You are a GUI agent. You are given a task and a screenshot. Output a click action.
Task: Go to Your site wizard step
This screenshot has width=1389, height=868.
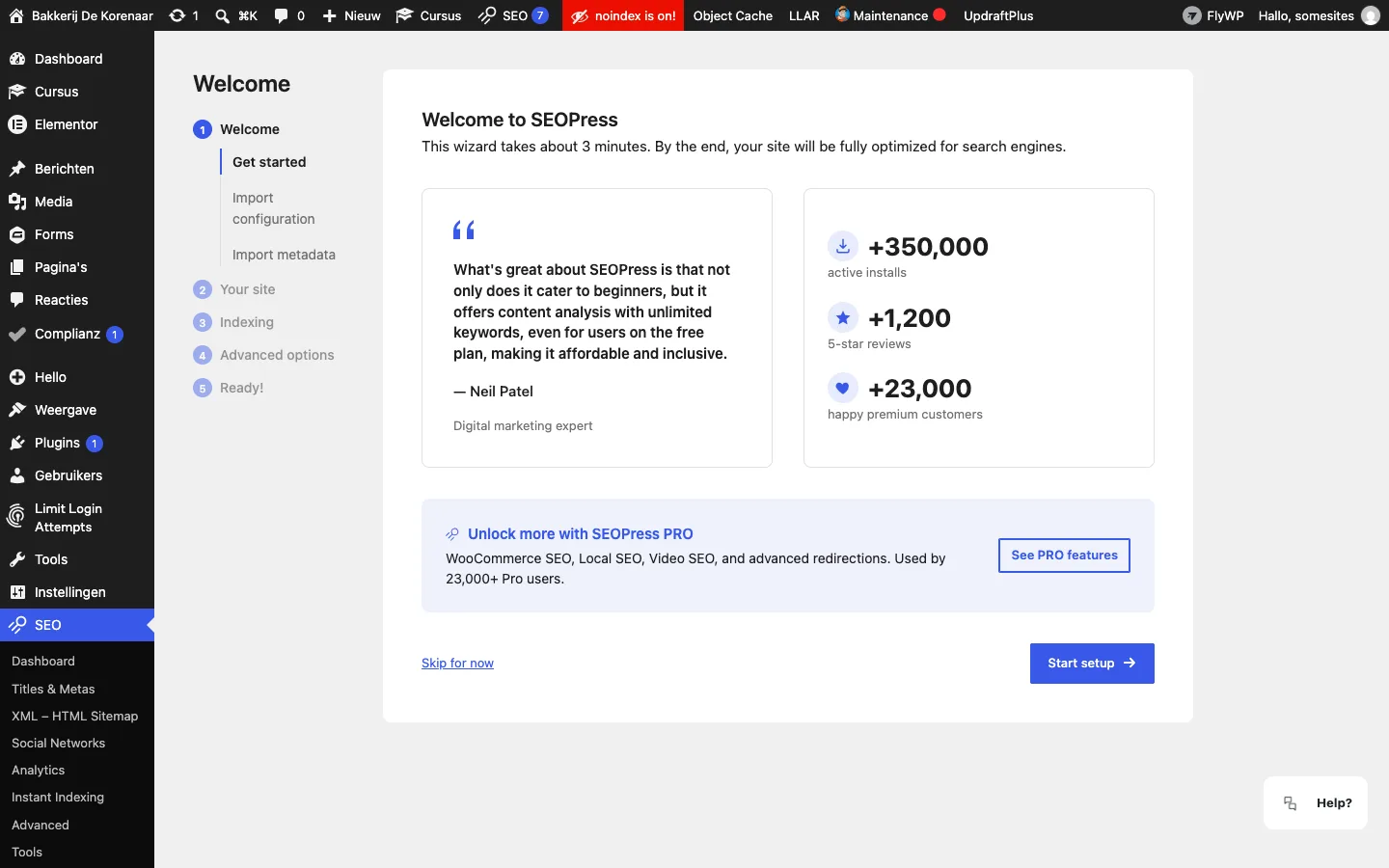click(x=247, y=289)
